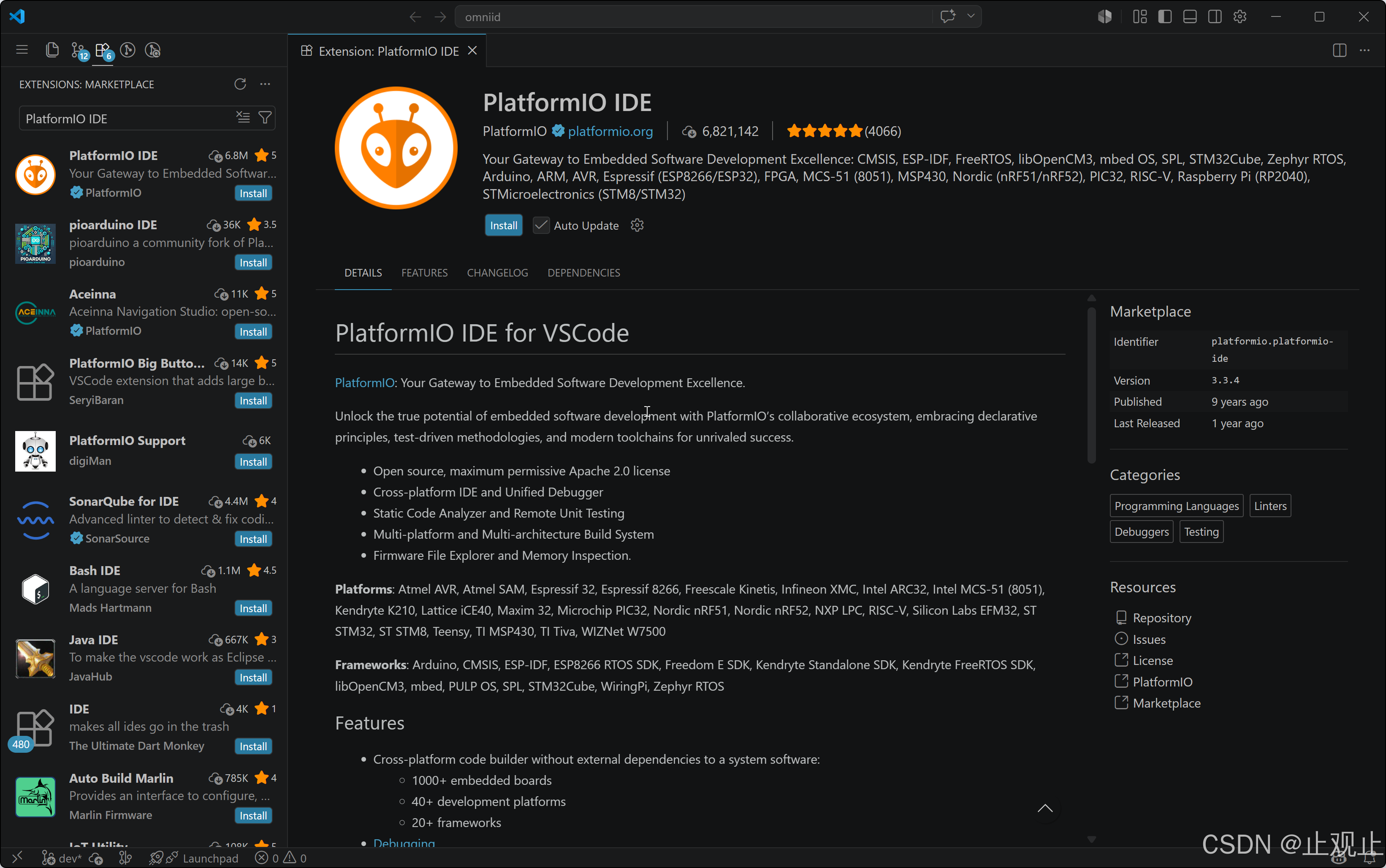This screenshot has height=868, width=1386.
Task: Go back in navigation history
Action: tap(415, 16)
